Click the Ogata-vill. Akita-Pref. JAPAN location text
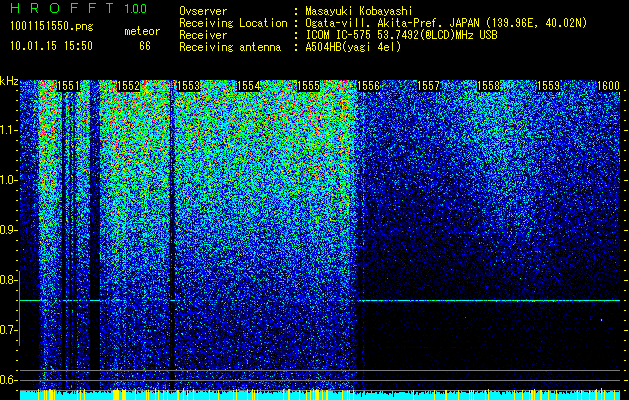The width and height of the screenshot is (629, 400). tap(446, 23)
